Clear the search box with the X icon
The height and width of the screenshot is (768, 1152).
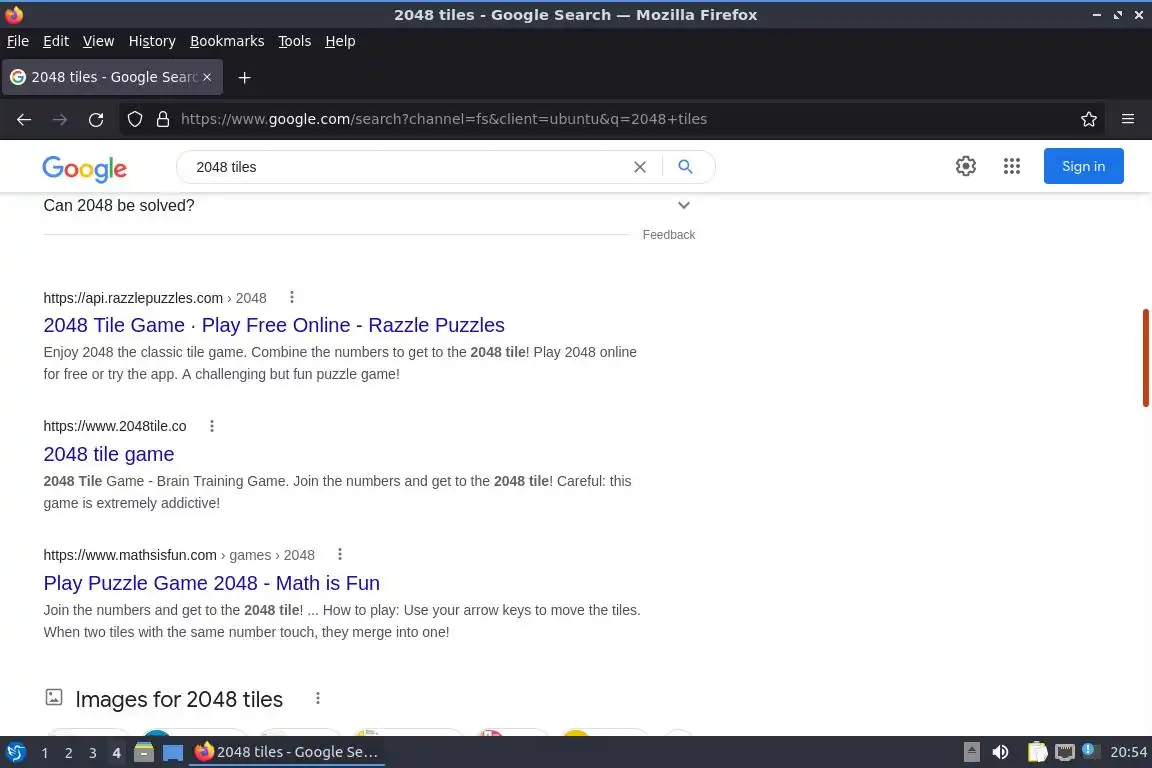point(640,167)
